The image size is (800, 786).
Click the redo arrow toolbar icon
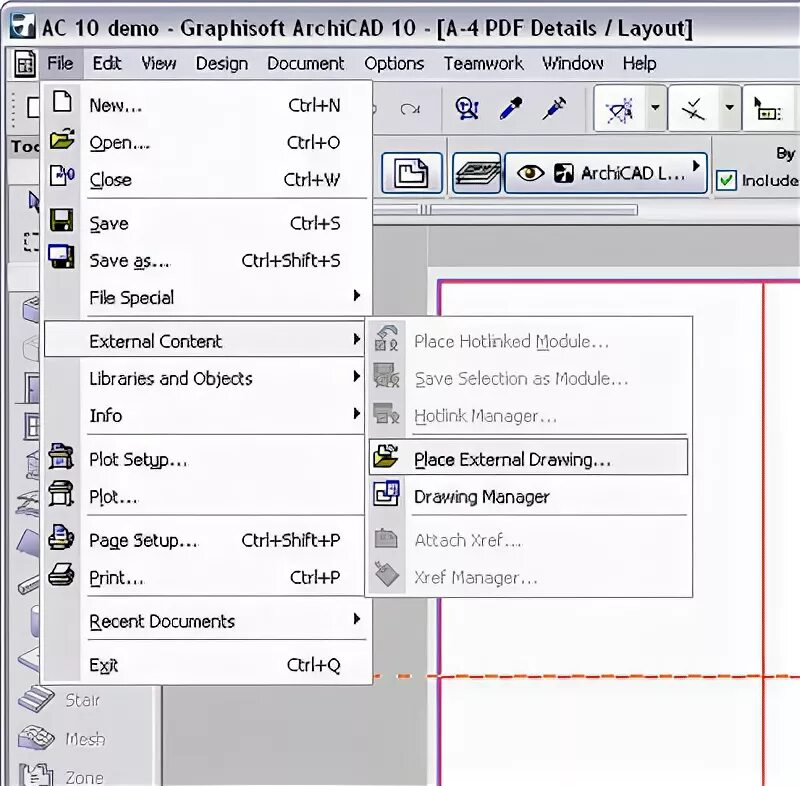coord(410,109)
